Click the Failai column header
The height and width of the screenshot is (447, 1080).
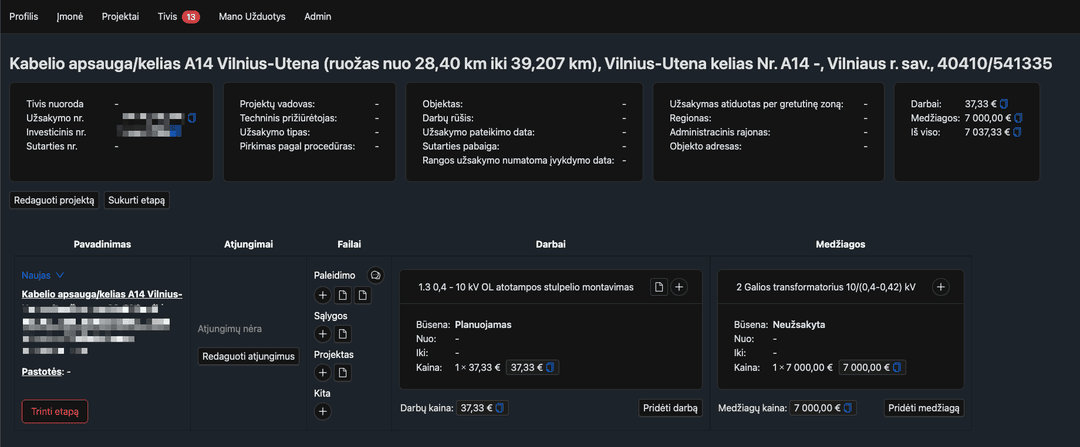[x=349, y=244]
